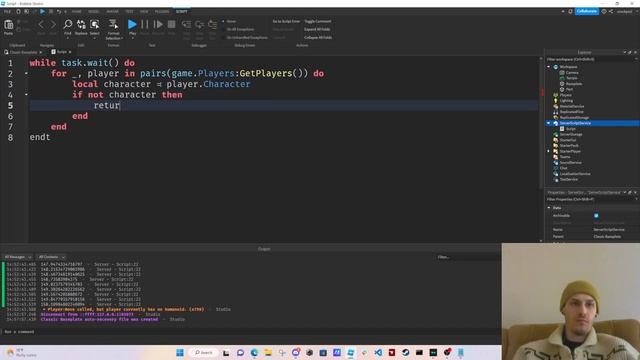The width and height of the screenshot is (640, 360).
Task: Open the Find search tool
Action: 68,24
